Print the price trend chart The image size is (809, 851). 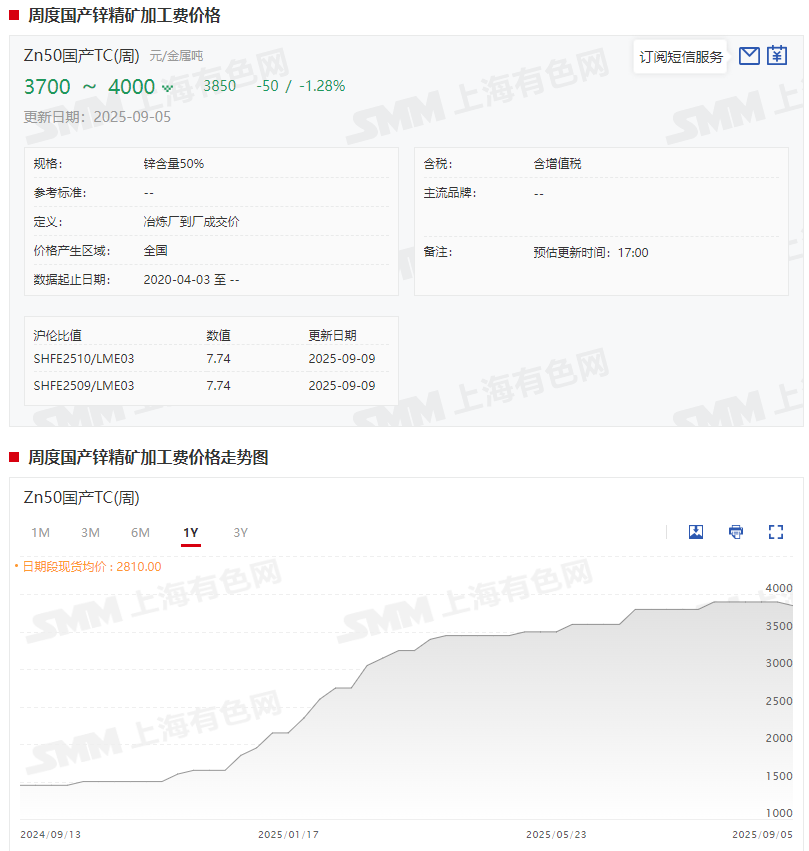click(x=736, y=532)
